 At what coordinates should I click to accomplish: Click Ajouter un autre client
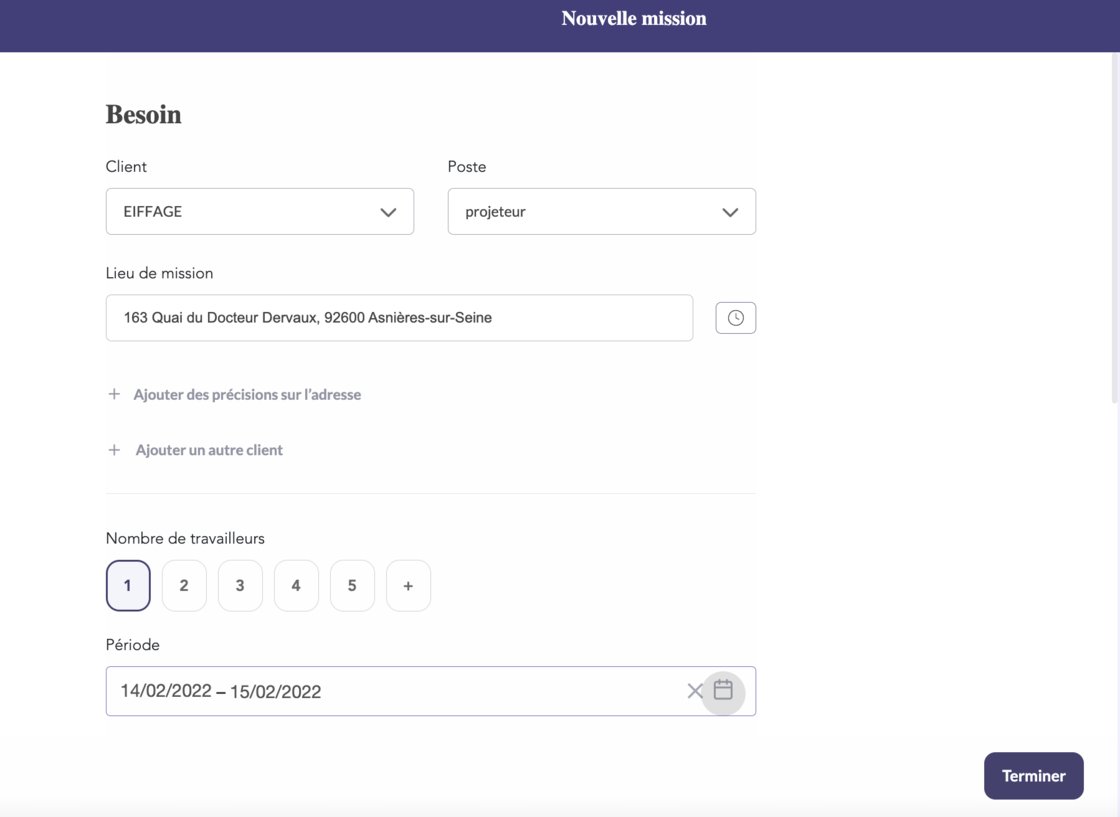(209, 450)
